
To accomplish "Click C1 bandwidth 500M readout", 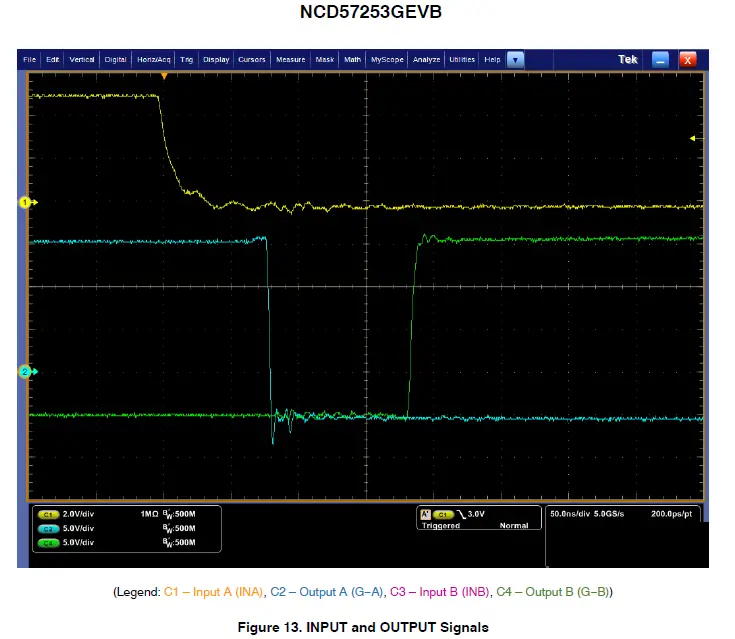I will click(179, 514).
